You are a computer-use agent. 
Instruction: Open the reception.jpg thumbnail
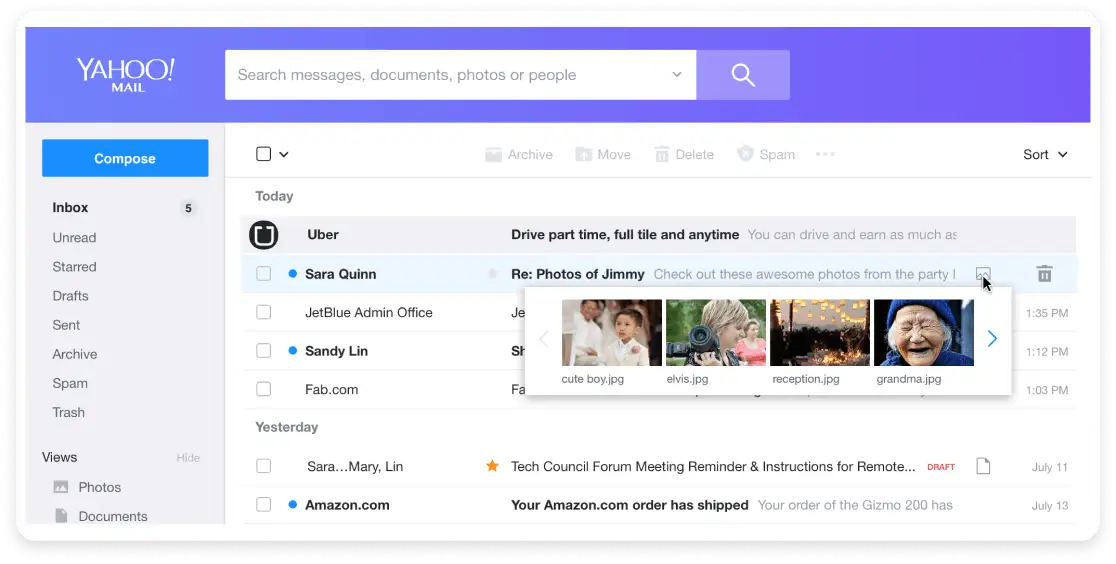[x=820, y=333]
